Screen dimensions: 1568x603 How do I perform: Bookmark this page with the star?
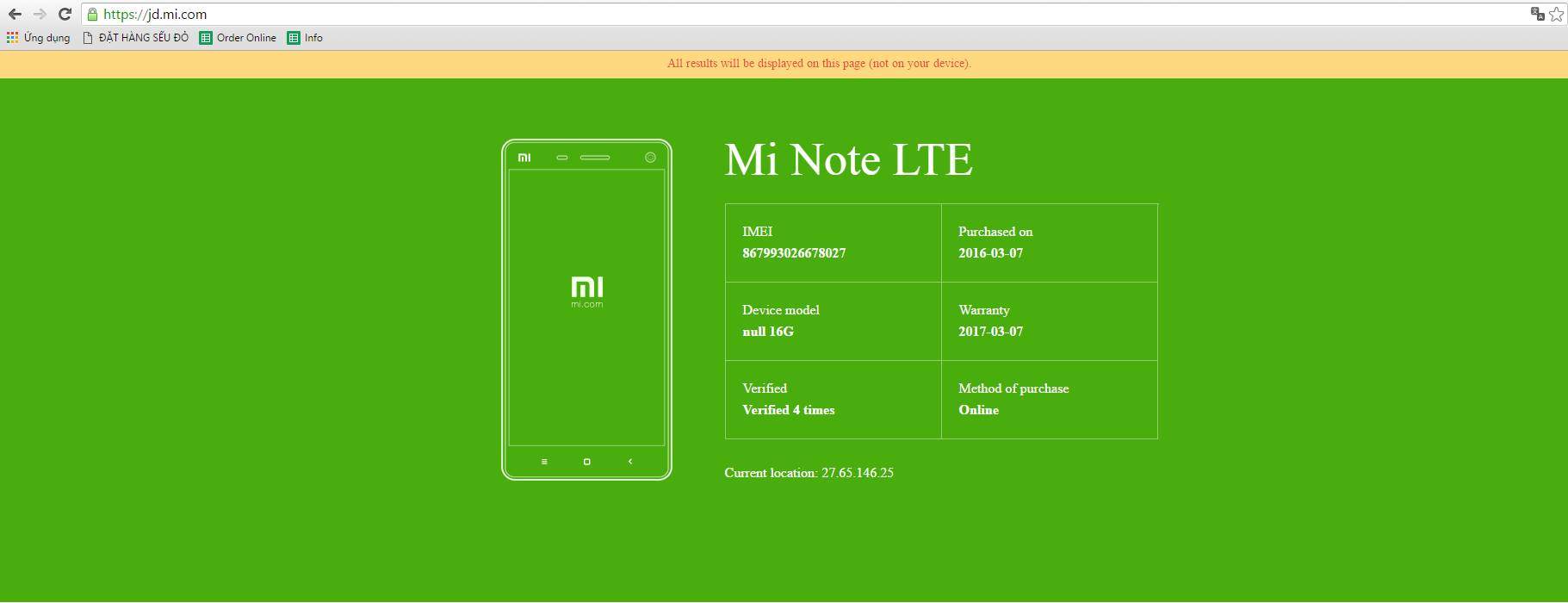1556,14
